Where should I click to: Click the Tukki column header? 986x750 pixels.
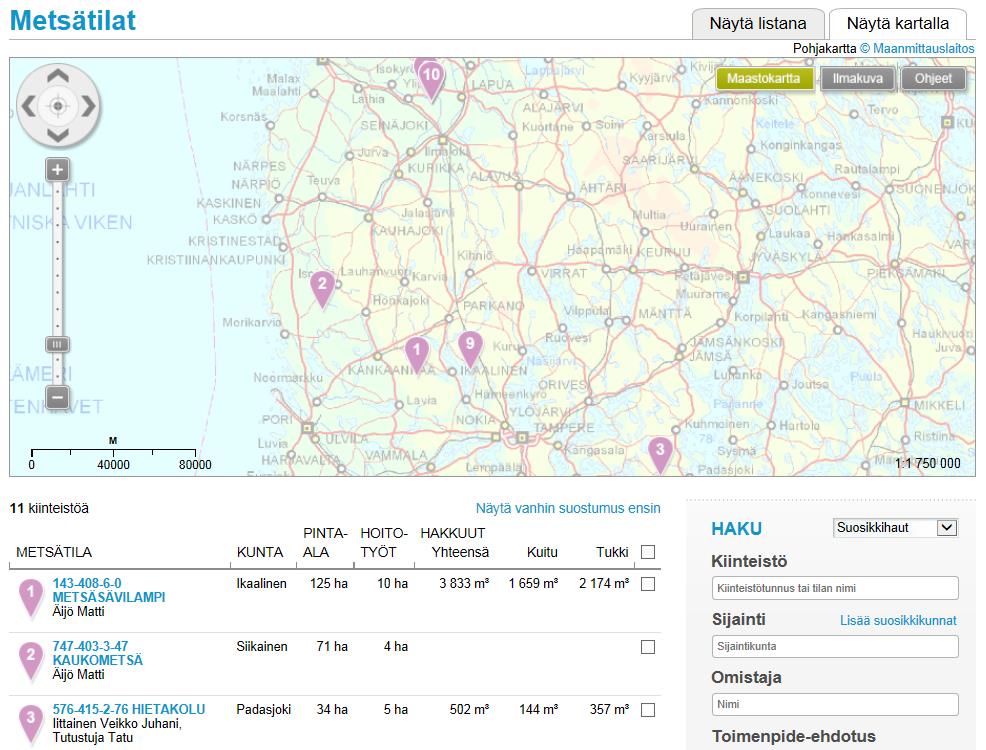click(612, 552)
